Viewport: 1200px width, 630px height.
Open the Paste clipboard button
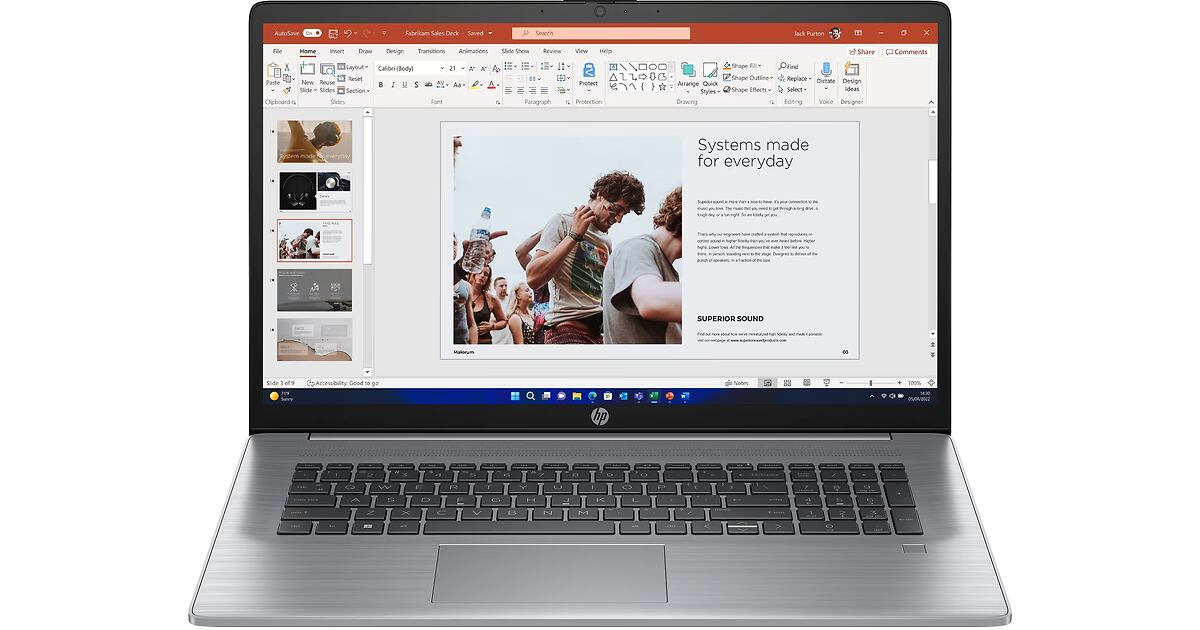tap(273, 77)
